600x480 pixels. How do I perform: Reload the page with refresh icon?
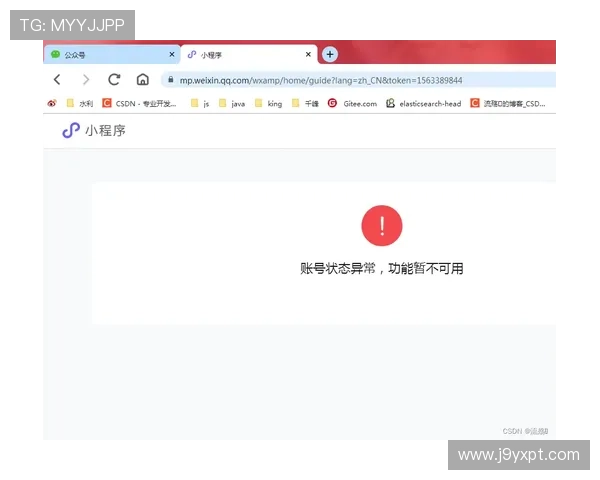point(114,80)
